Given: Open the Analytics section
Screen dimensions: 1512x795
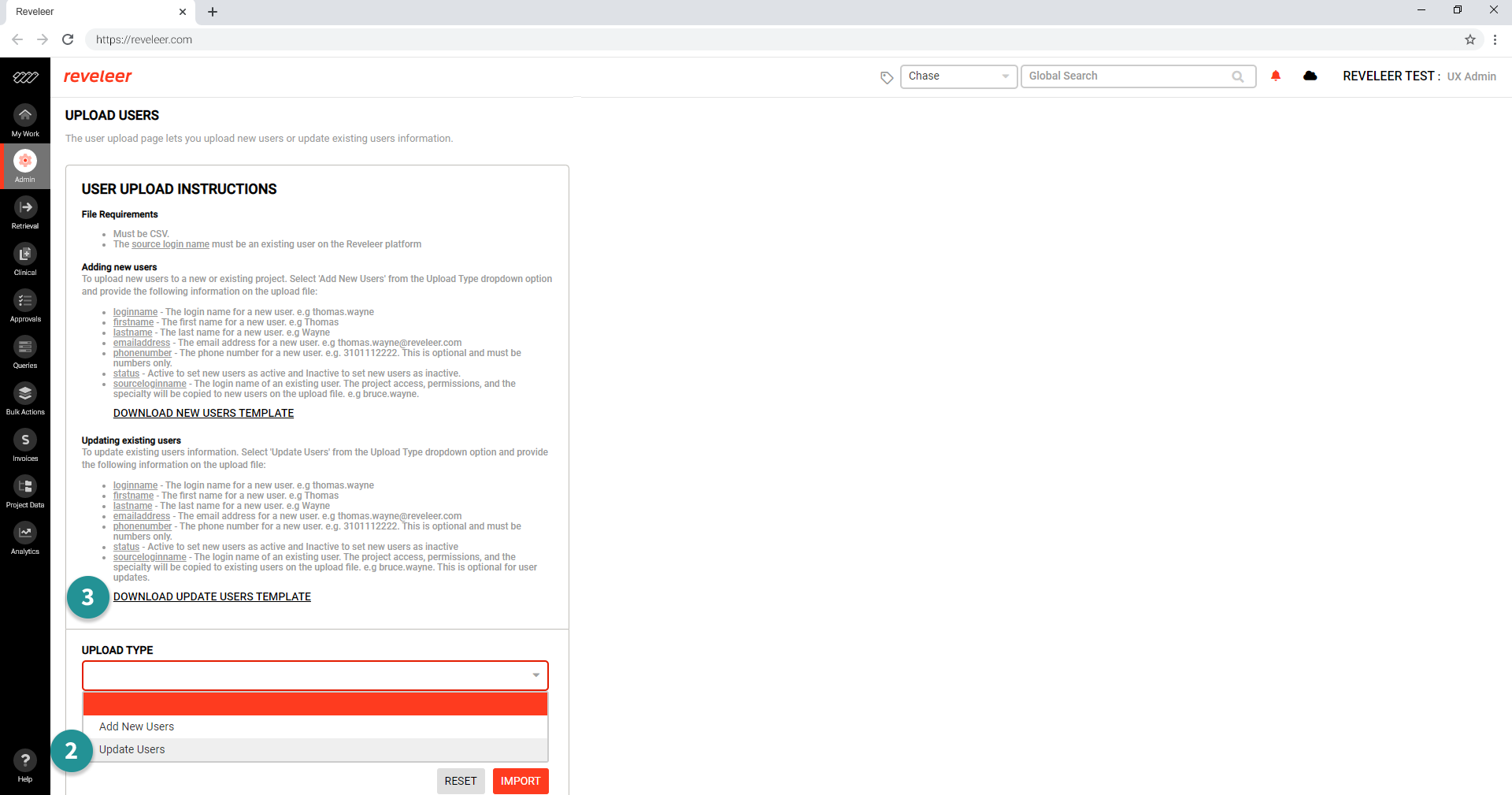Looking at the screenshot, I should click(x=25, y=538).
